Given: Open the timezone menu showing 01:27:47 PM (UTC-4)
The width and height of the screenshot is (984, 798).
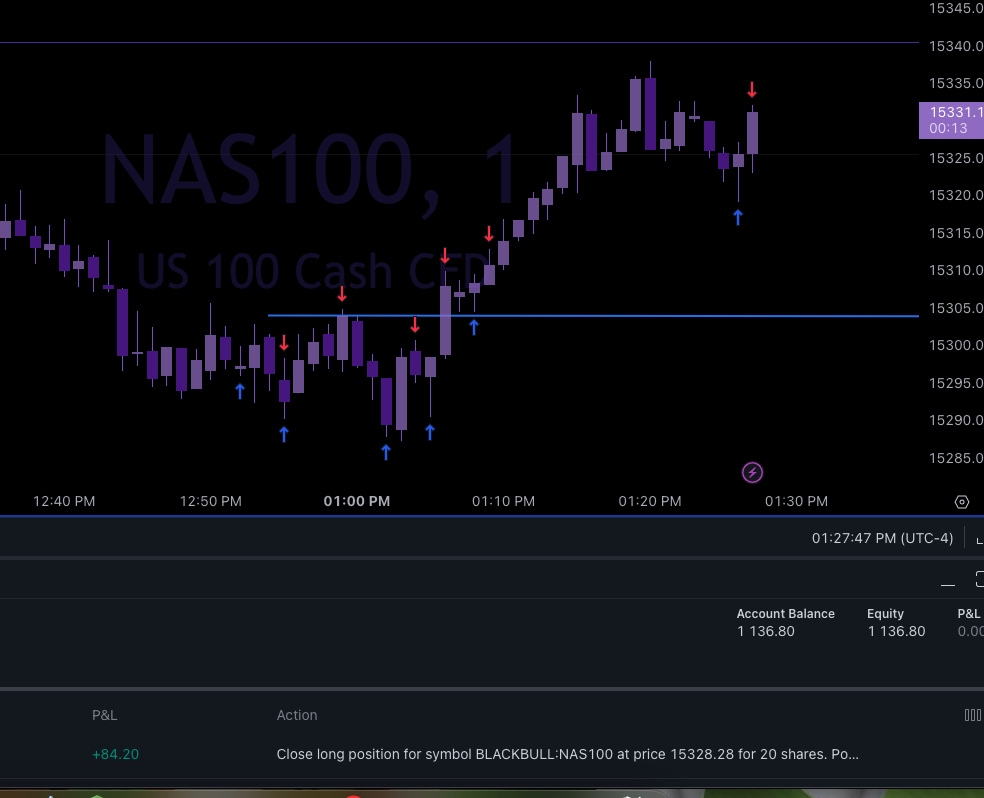Looking at the screenshot, I should (882, 537).
